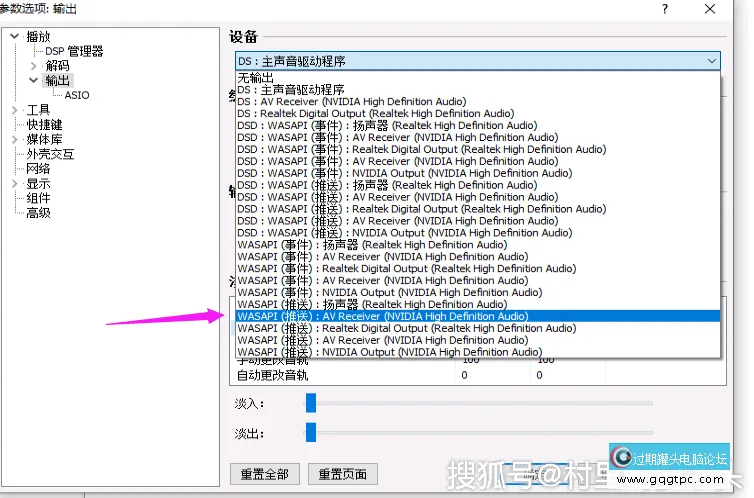This screenshot has height=498, width=754.
Task: Select 高级 in the settings tree
Action: pos(38,213)
